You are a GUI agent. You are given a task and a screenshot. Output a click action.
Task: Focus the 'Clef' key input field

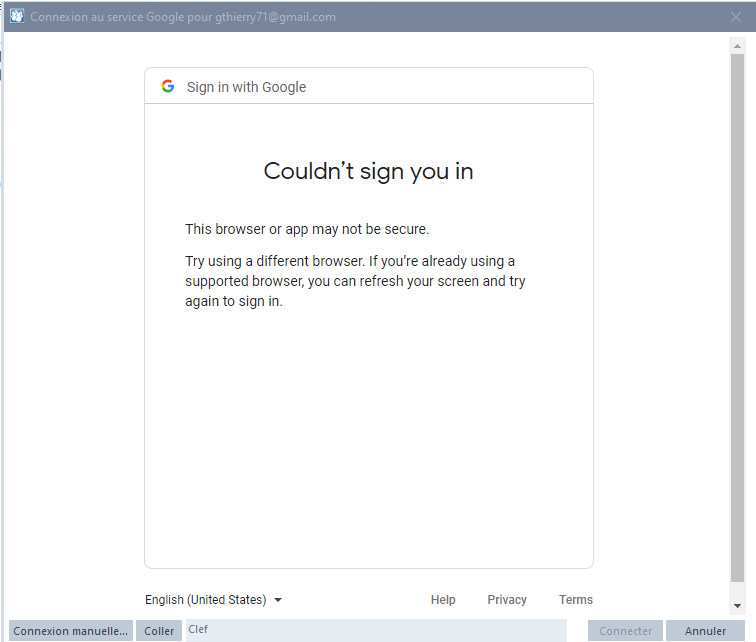(x=375, y=630)
